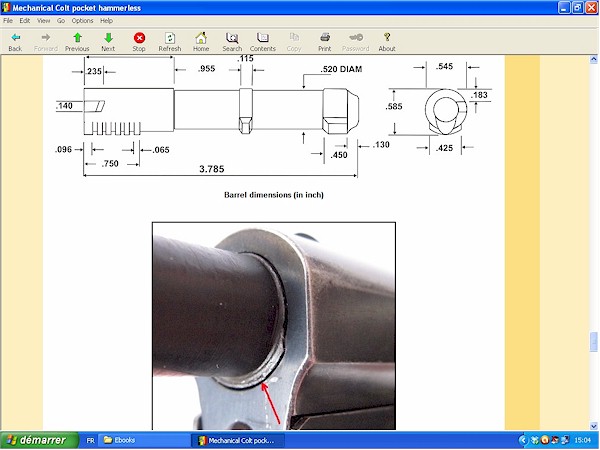
Task: Click the FR language indicator
Action: click(x=90, y=440)
